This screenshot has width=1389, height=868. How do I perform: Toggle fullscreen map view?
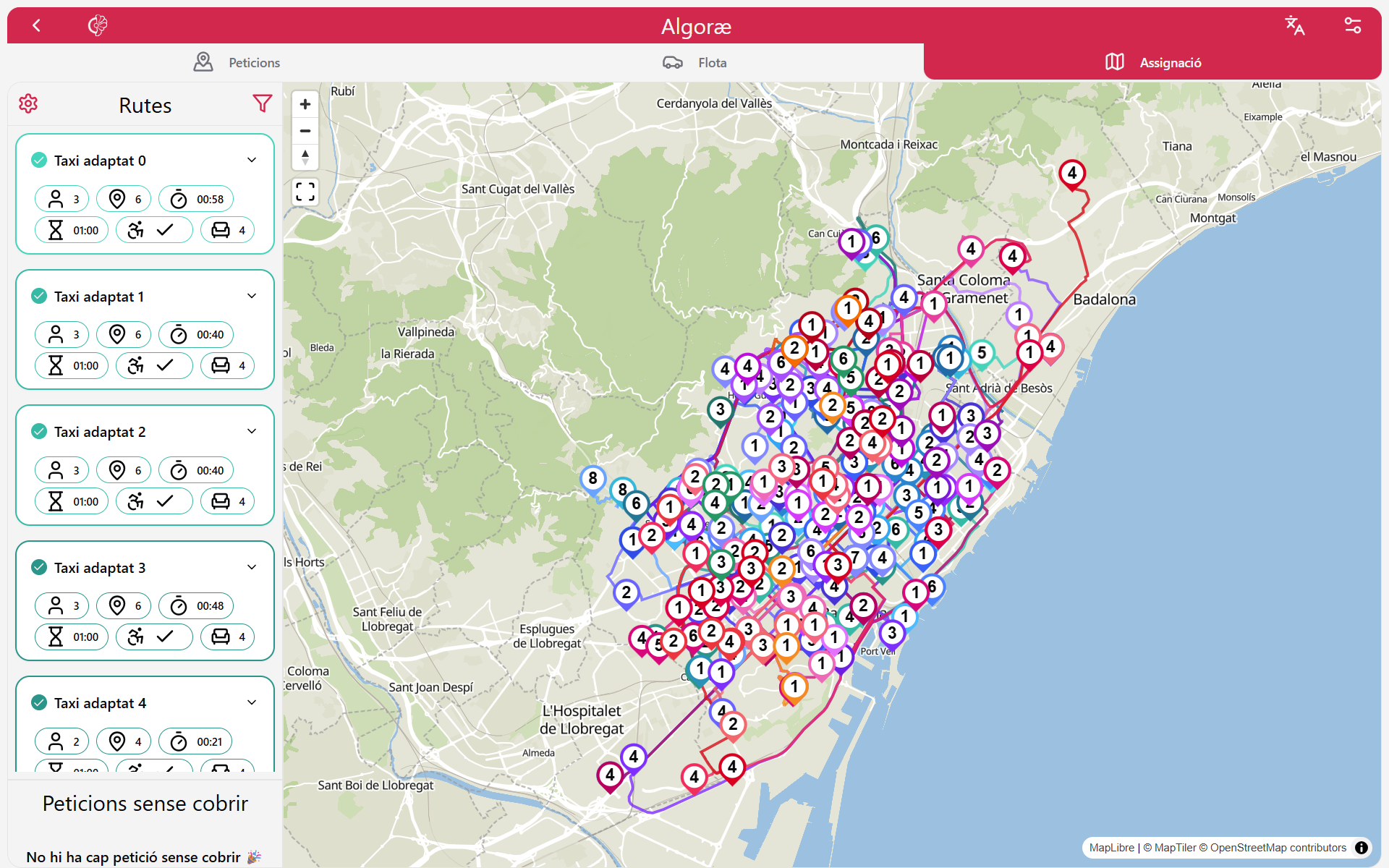click(305, 192)
